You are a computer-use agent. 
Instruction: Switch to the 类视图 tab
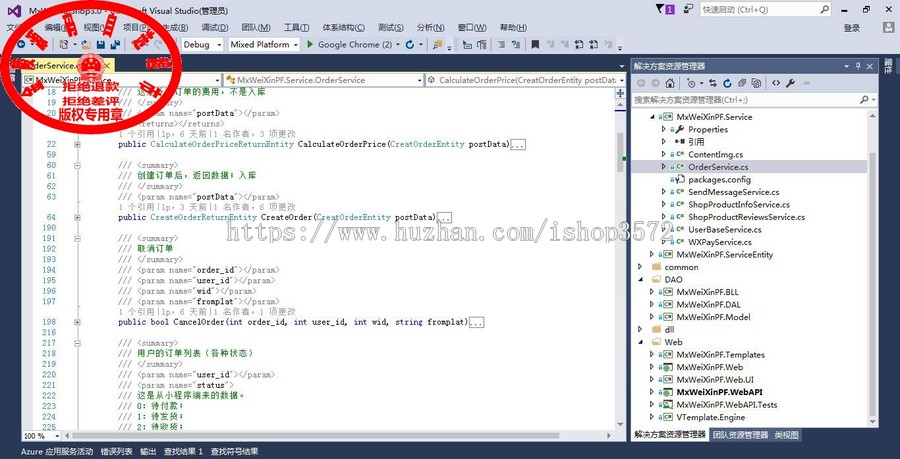(x=786, y=435)
